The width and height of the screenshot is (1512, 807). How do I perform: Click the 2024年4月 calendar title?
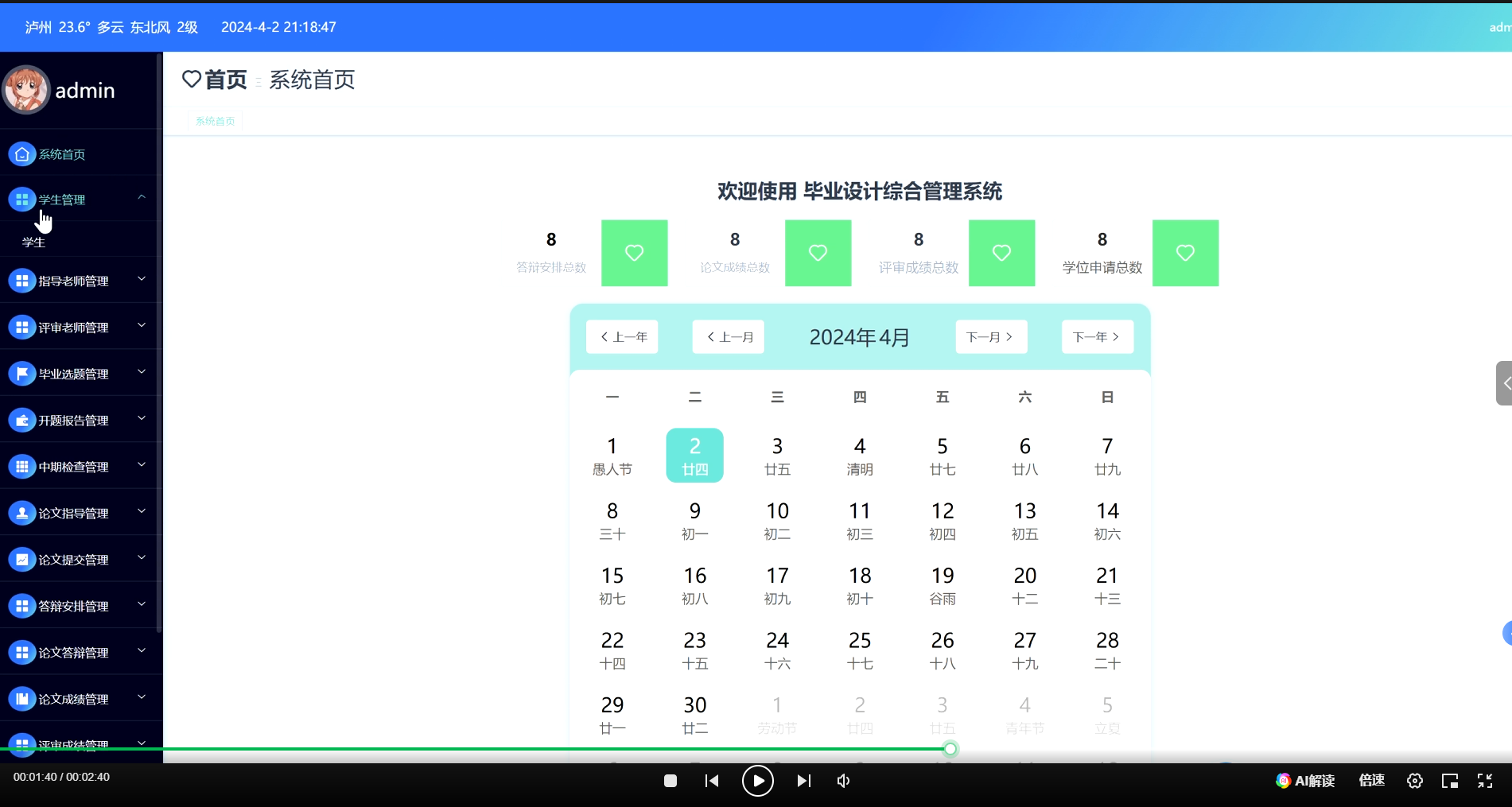point(860,337)
